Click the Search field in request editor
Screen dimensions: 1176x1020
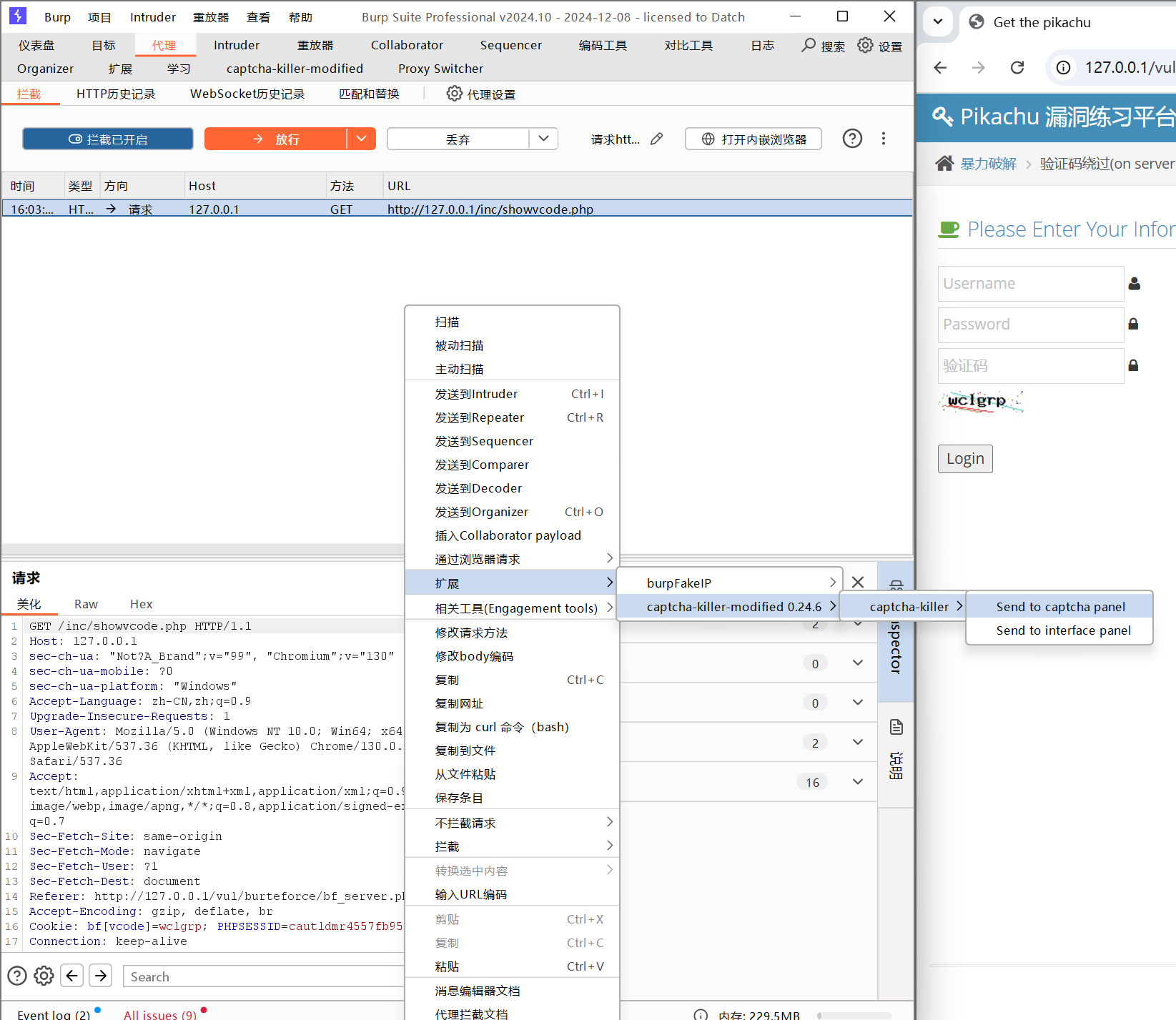(x=264, y=976)
